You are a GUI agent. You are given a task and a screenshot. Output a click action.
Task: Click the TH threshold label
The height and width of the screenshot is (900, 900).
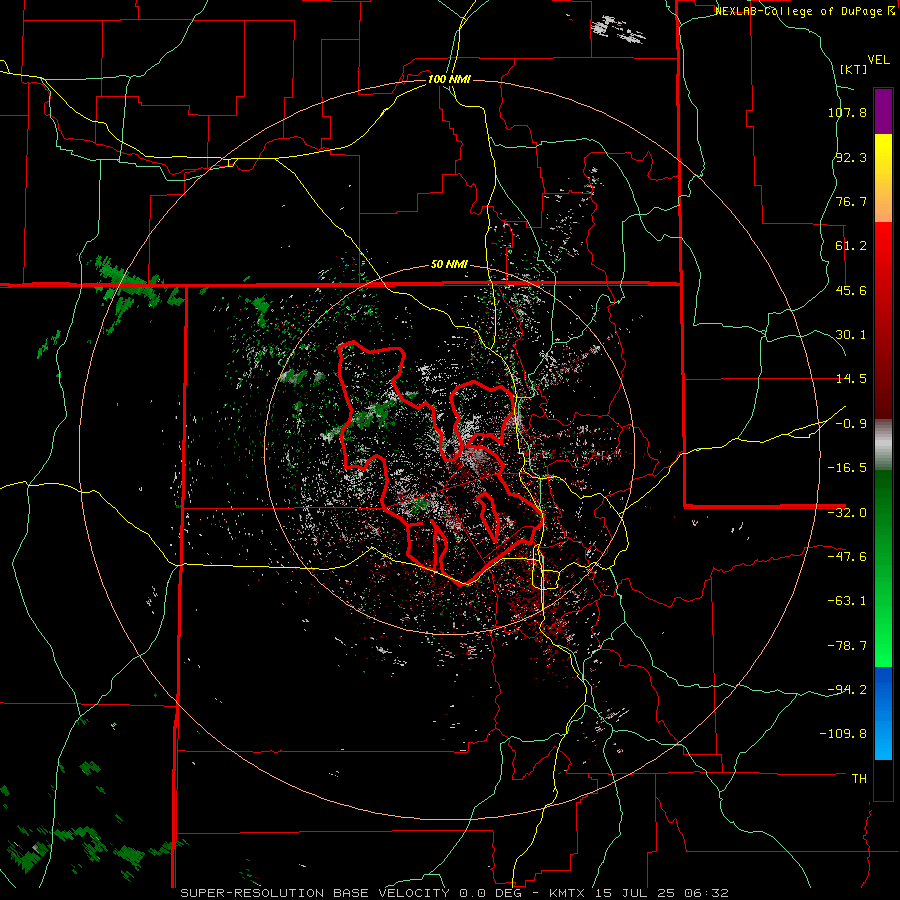[859, 779]
